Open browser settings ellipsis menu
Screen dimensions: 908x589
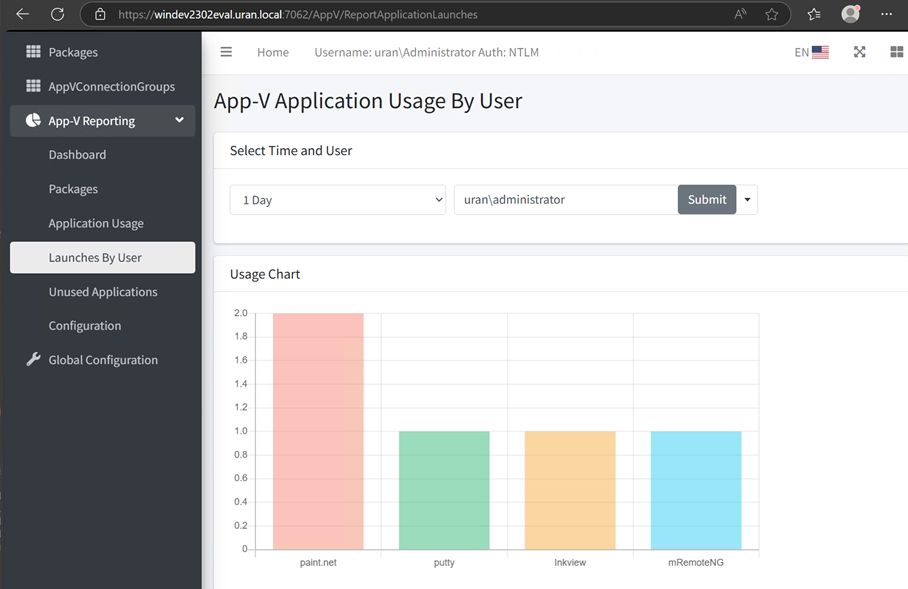pyautogui.click(x=886, y=14)
